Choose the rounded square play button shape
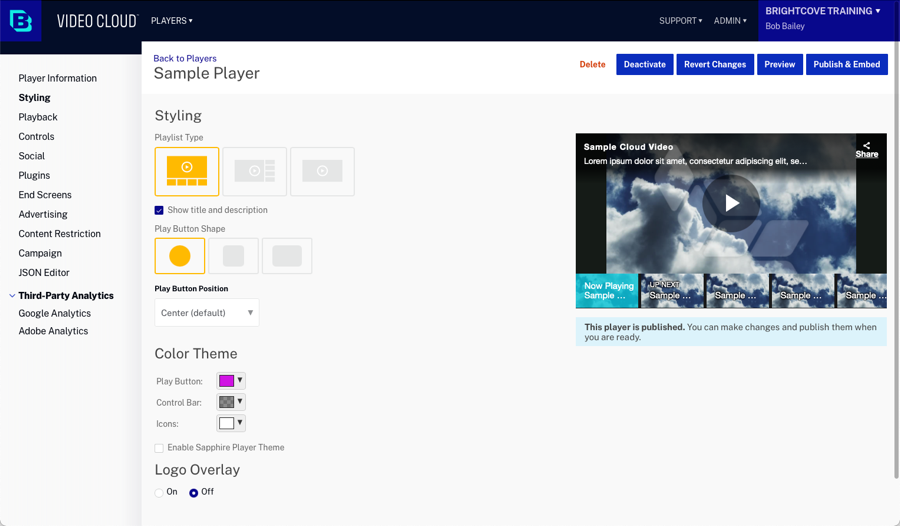 pos(233,256)
